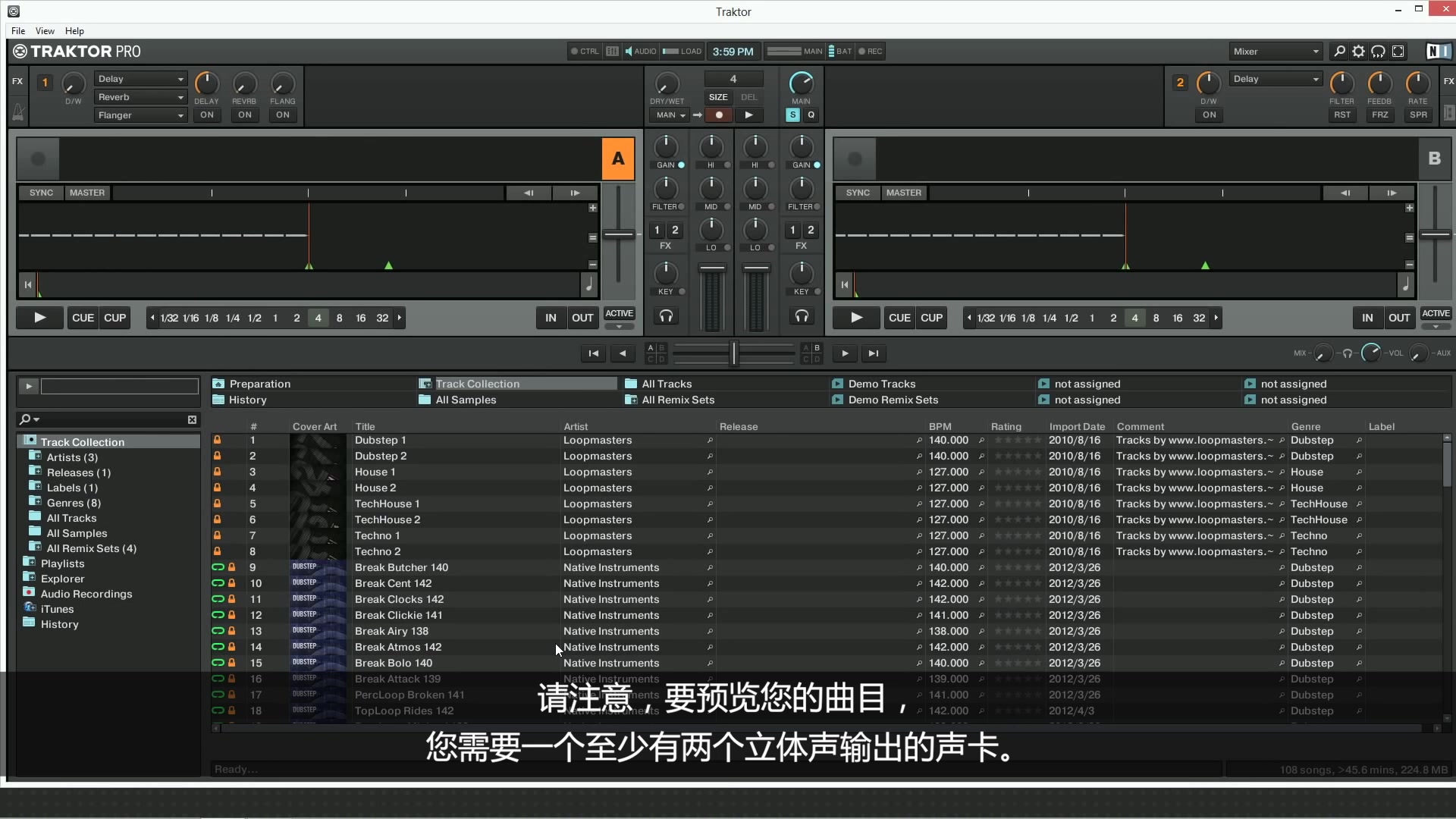Click crossfader jump-left button
This screenshot has height=819, width=1456.
click(593, 353)
